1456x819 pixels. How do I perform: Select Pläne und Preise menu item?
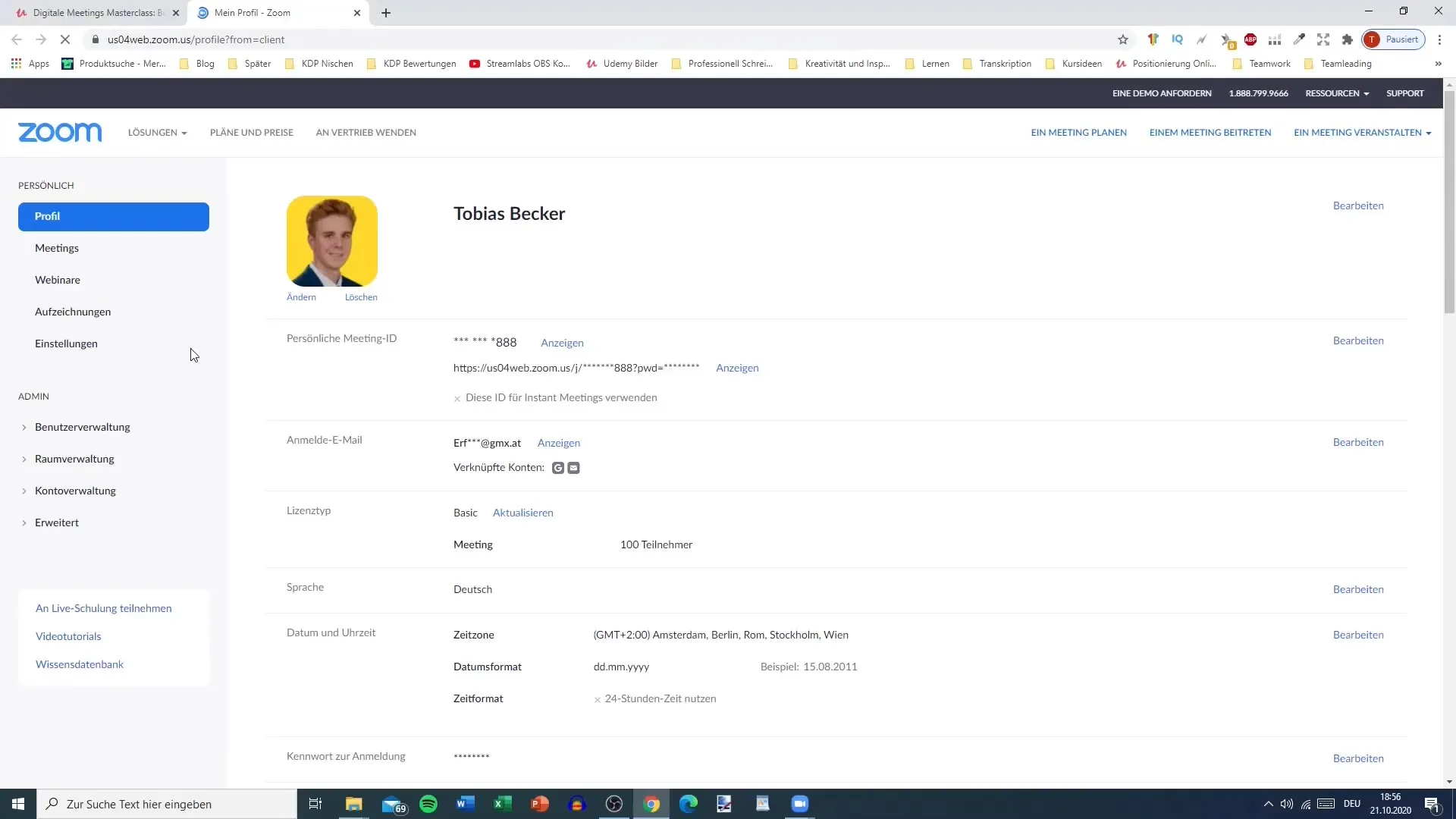tap(251, 132)
